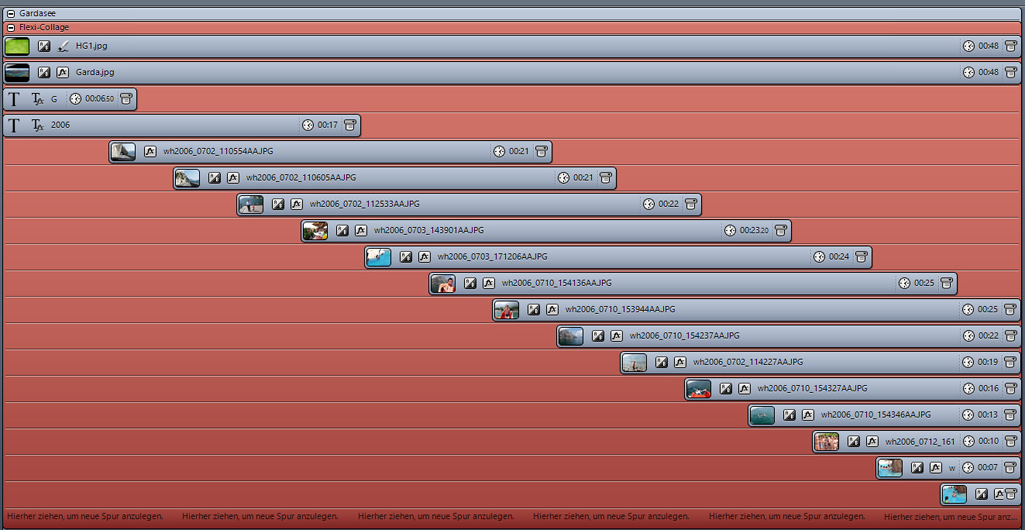Click the 00:48 duration on HG1.jpg
Screen dimensions: 1025x530
(x=988, y=46)
